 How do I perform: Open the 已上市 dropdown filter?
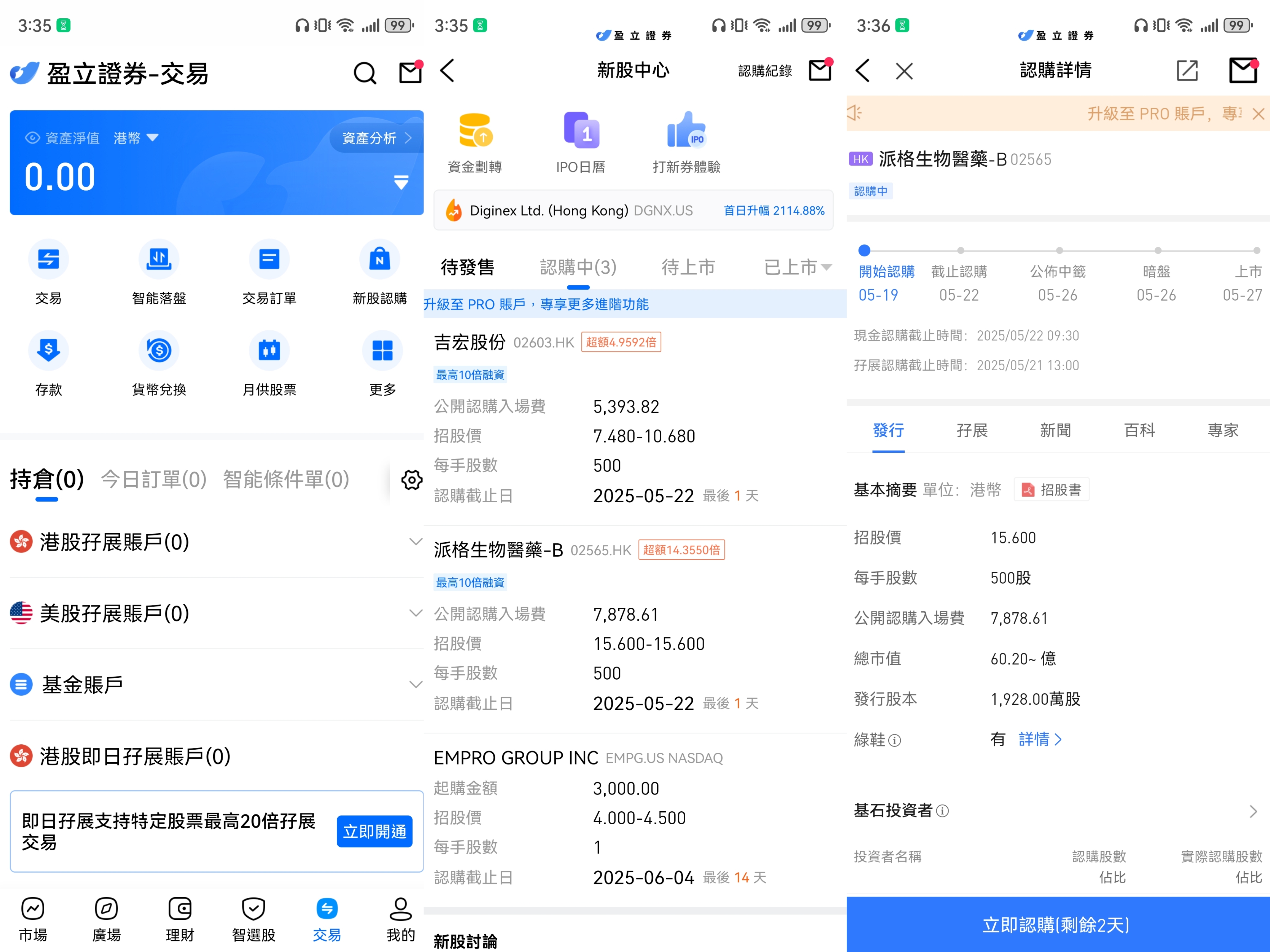(798, 267)
